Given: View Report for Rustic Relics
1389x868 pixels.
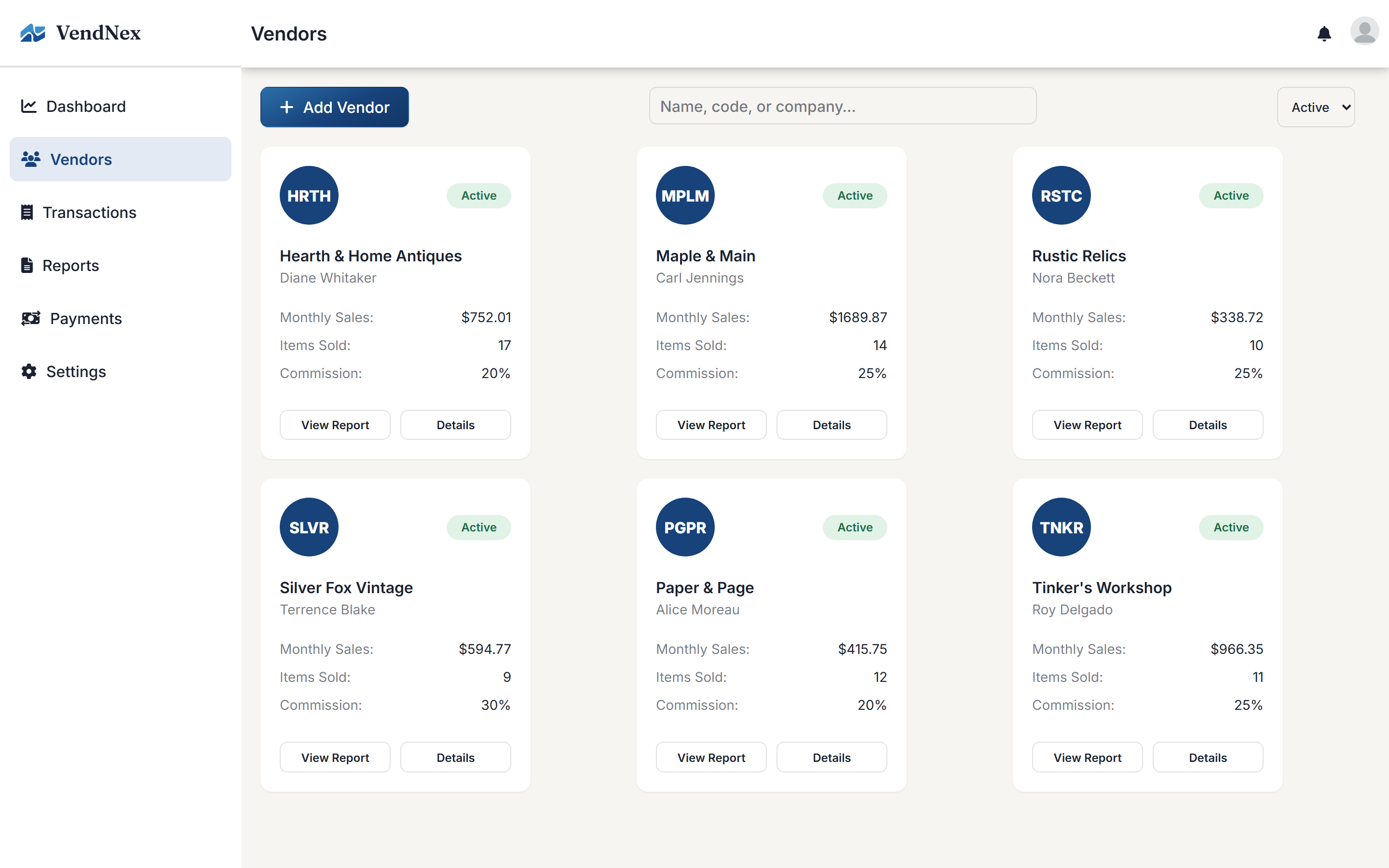Looking at the screenshot, I should click(1088, 425).
